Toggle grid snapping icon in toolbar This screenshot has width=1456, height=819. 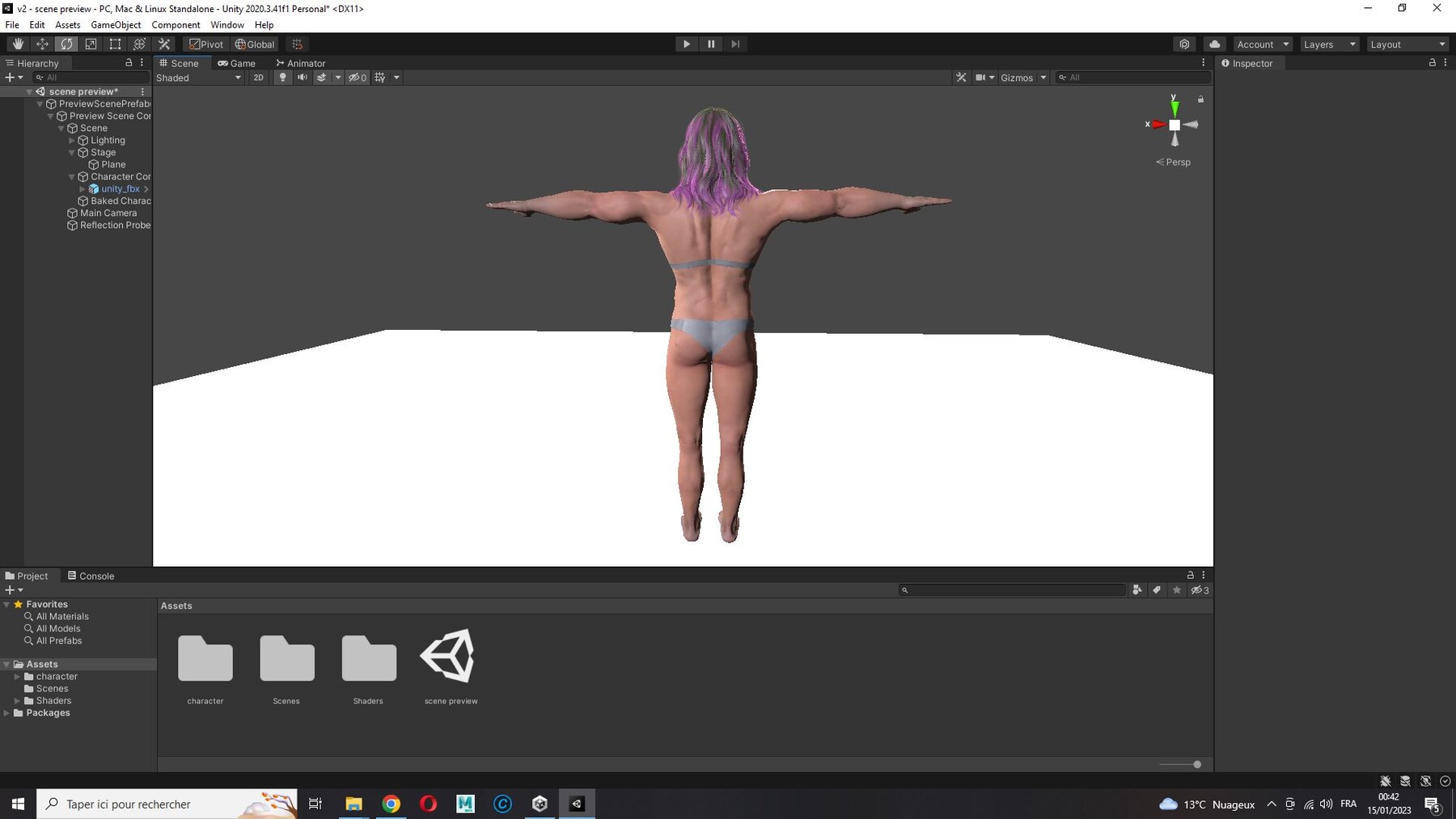(297, 44)
